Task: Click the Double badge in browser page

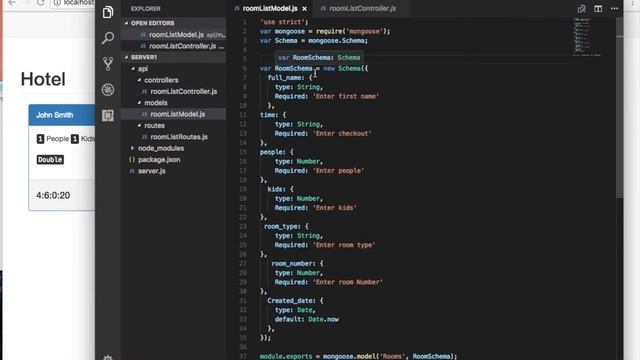Action: (50, 160)
